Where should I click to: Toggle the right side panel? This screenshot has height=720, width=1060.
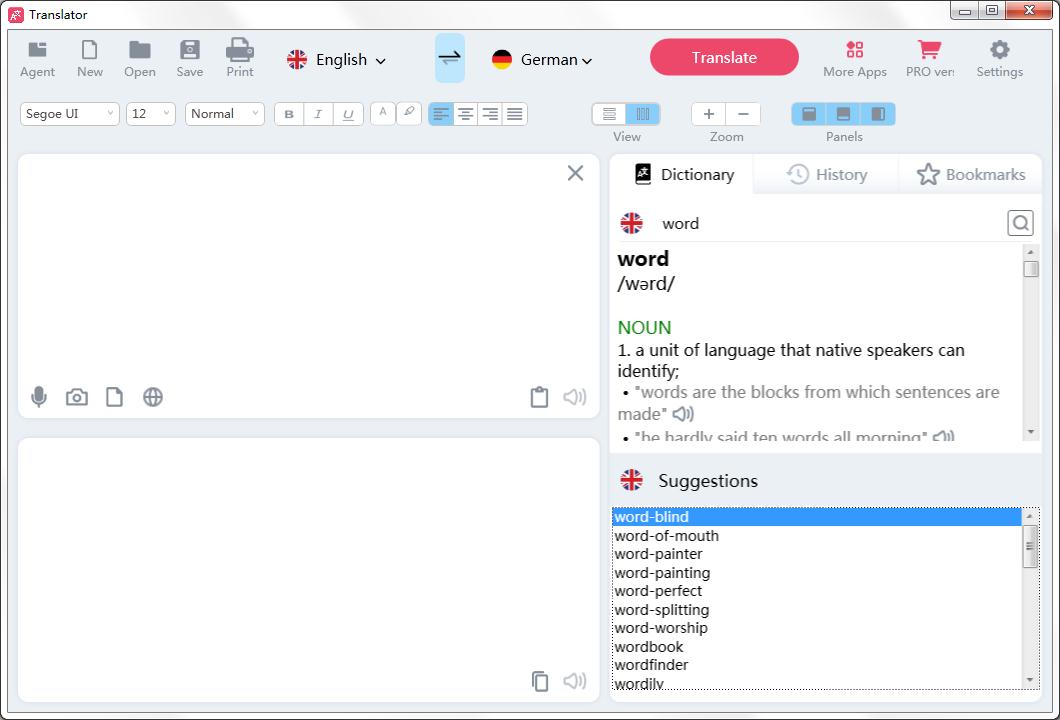878,114
